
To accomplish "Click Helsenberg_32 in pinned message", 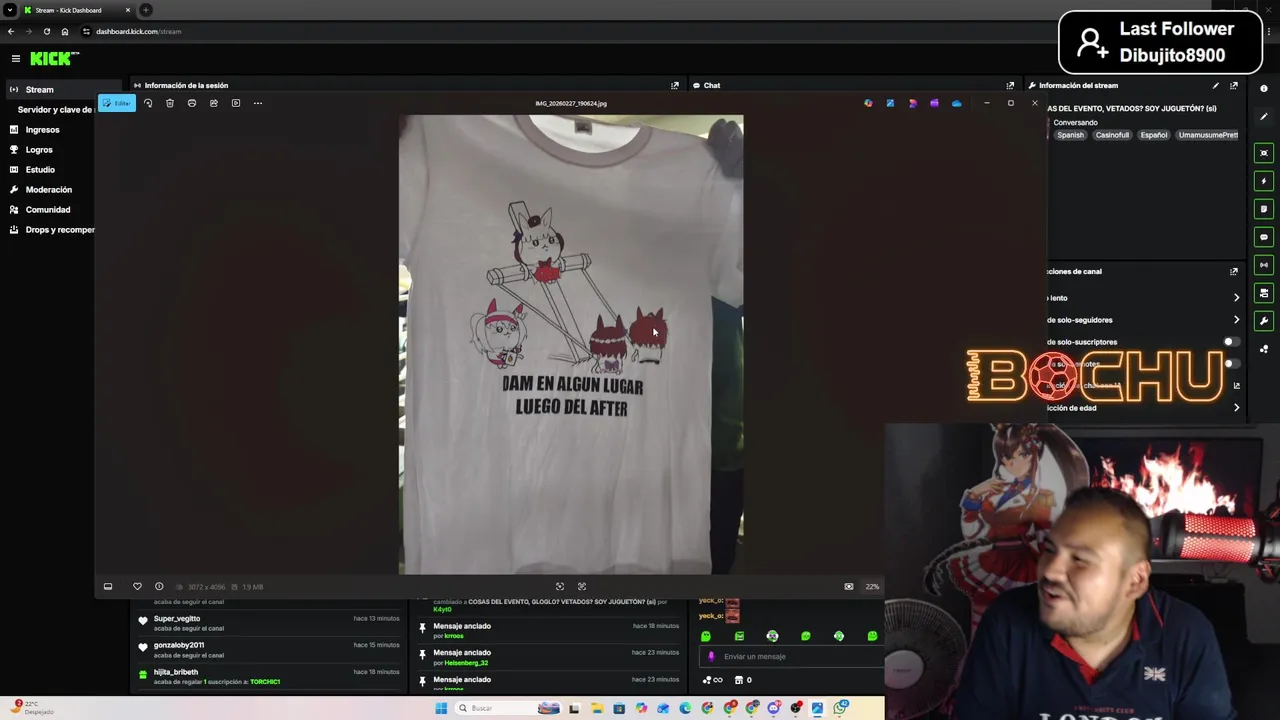I will point(466,663).
